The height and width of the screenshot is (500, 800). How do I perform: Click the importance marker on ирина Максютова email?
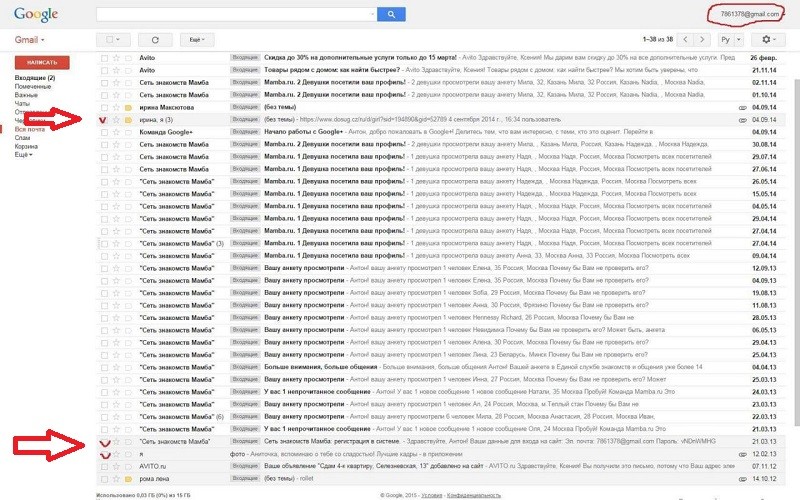click(128, 107)
